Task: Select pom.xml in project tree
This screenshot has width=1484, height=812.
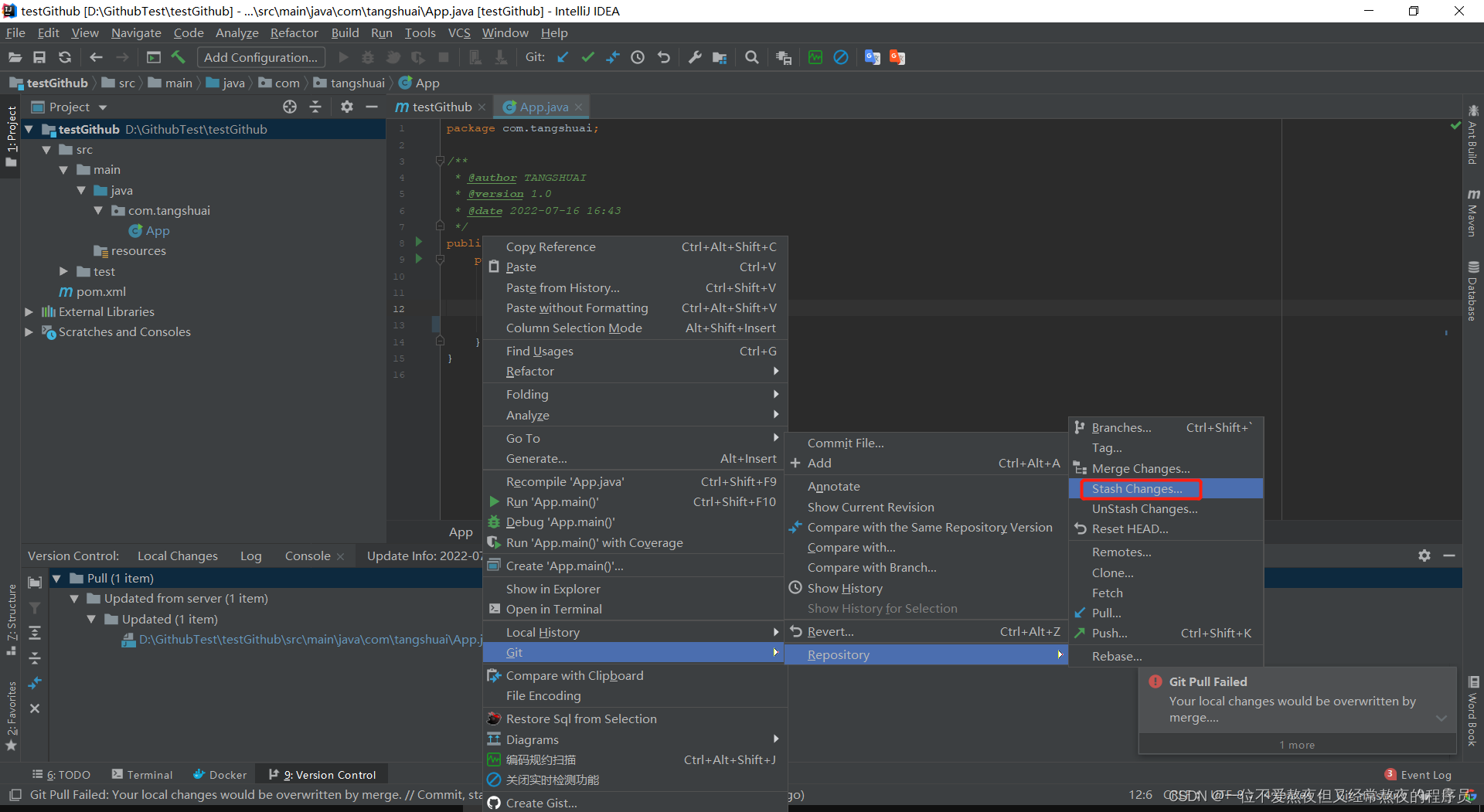Action: (100, 291)
